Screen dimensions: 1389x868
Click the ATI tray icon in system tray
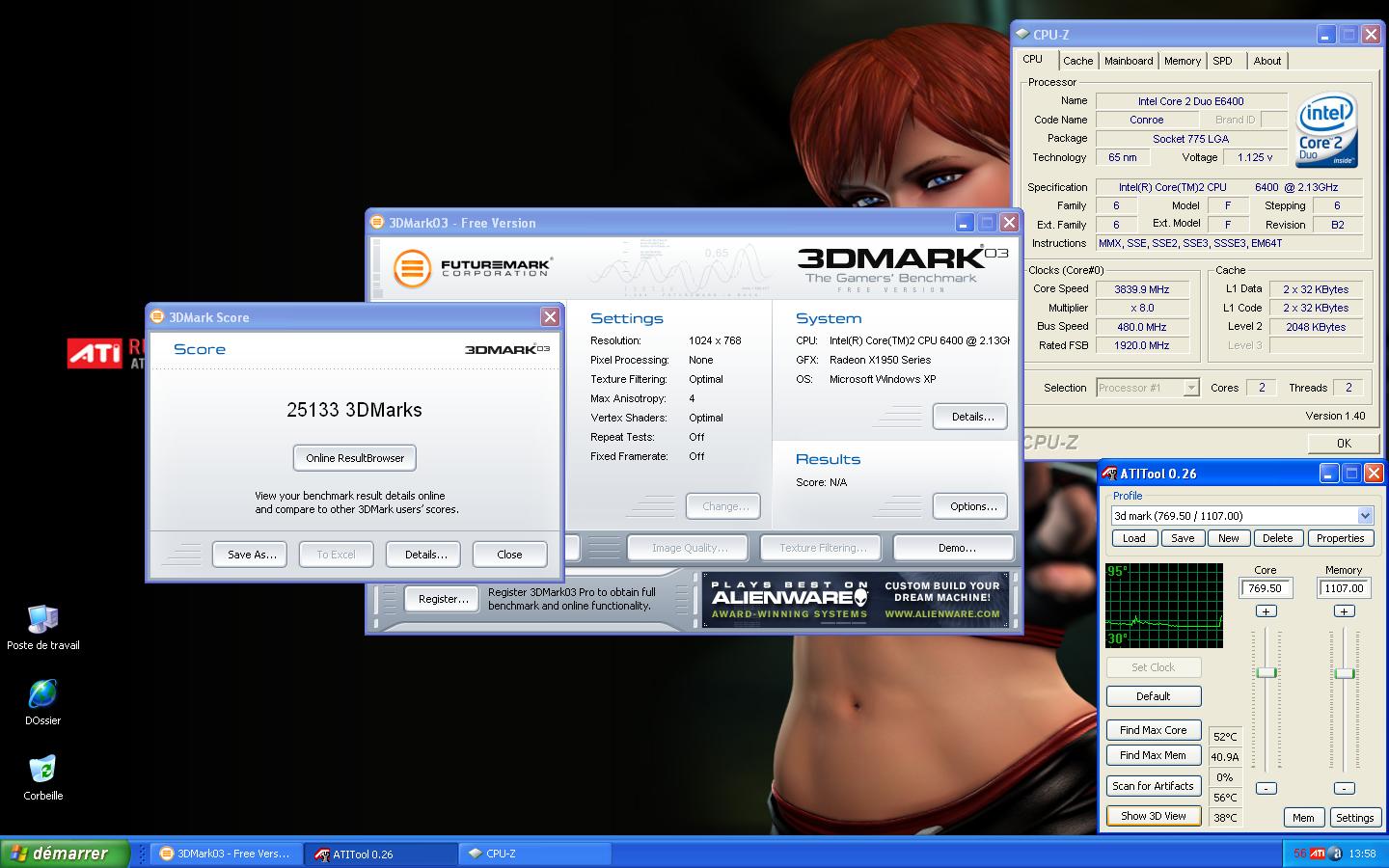(x=1317, y=853)
